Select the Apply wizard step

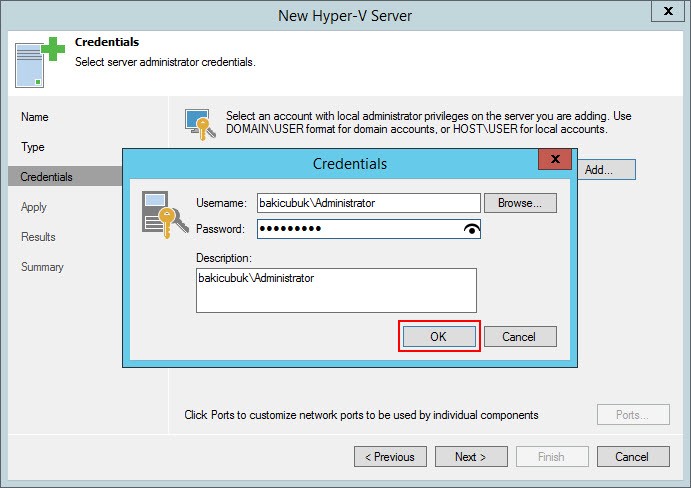(x=33, y=207)
